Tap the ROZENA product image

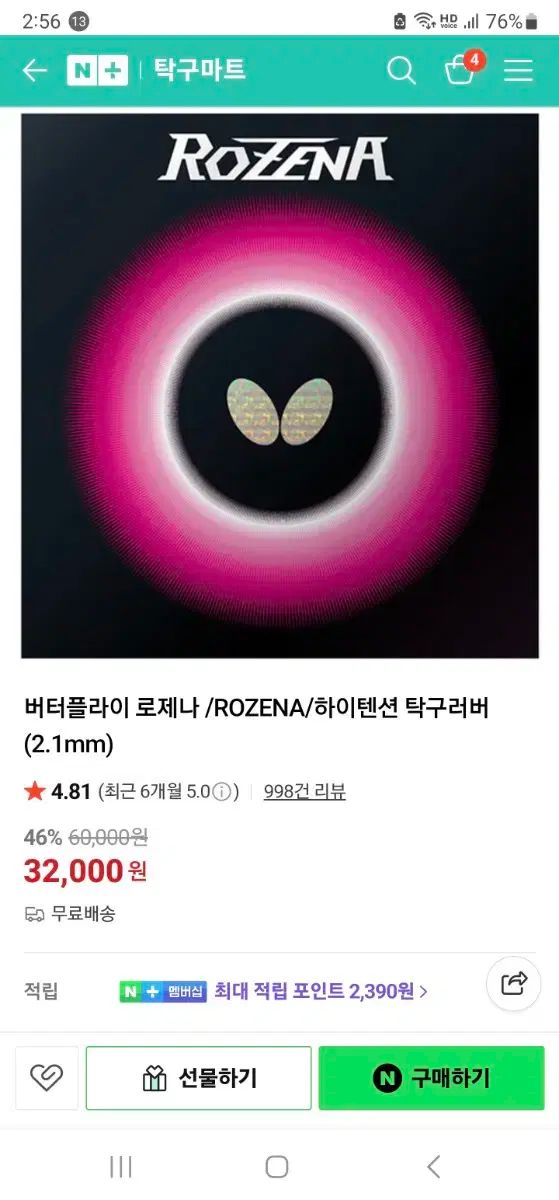pos(280,385)
